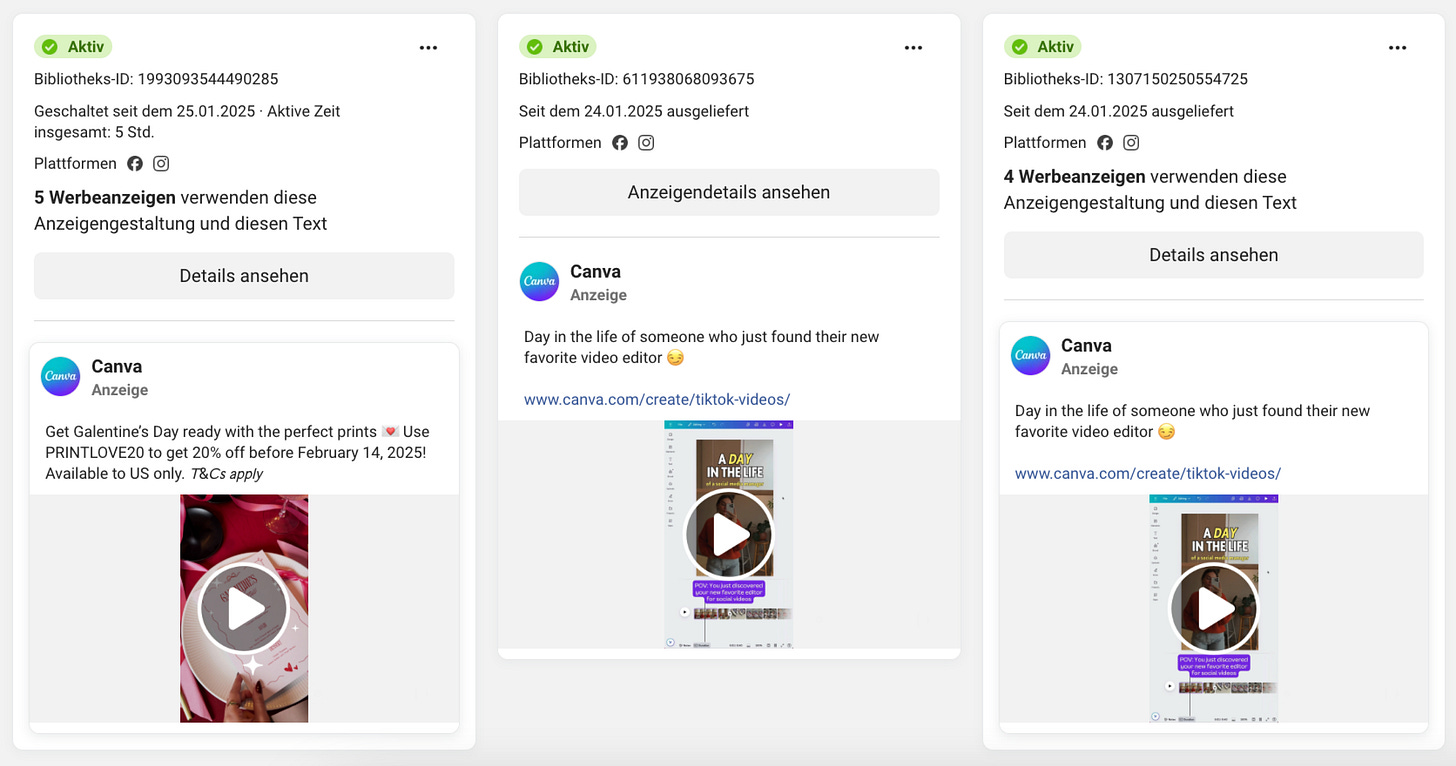Click Canva logo in ad 611938068093675

pyautogui.click(x=540, y=282)
